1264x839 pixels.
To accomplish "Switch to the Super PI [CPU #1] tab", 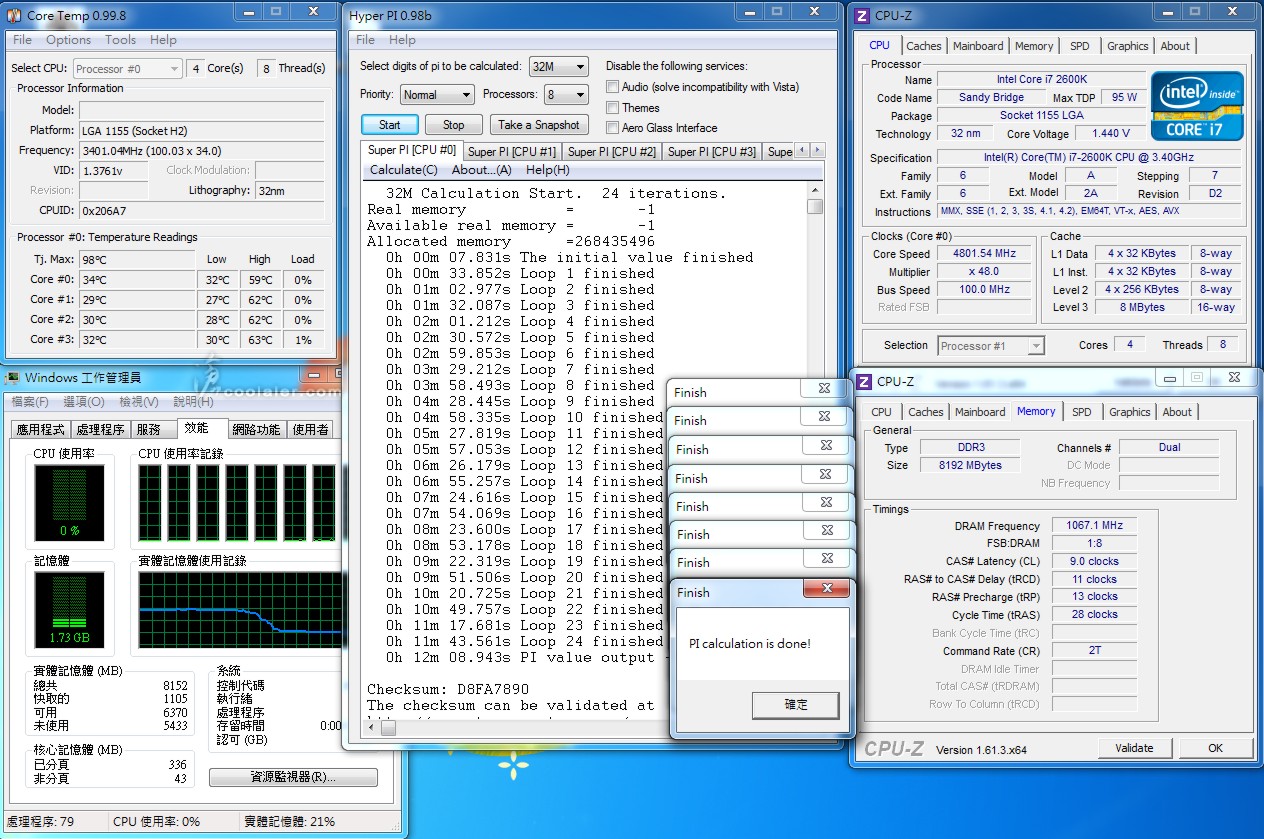I will click(512, 151).
